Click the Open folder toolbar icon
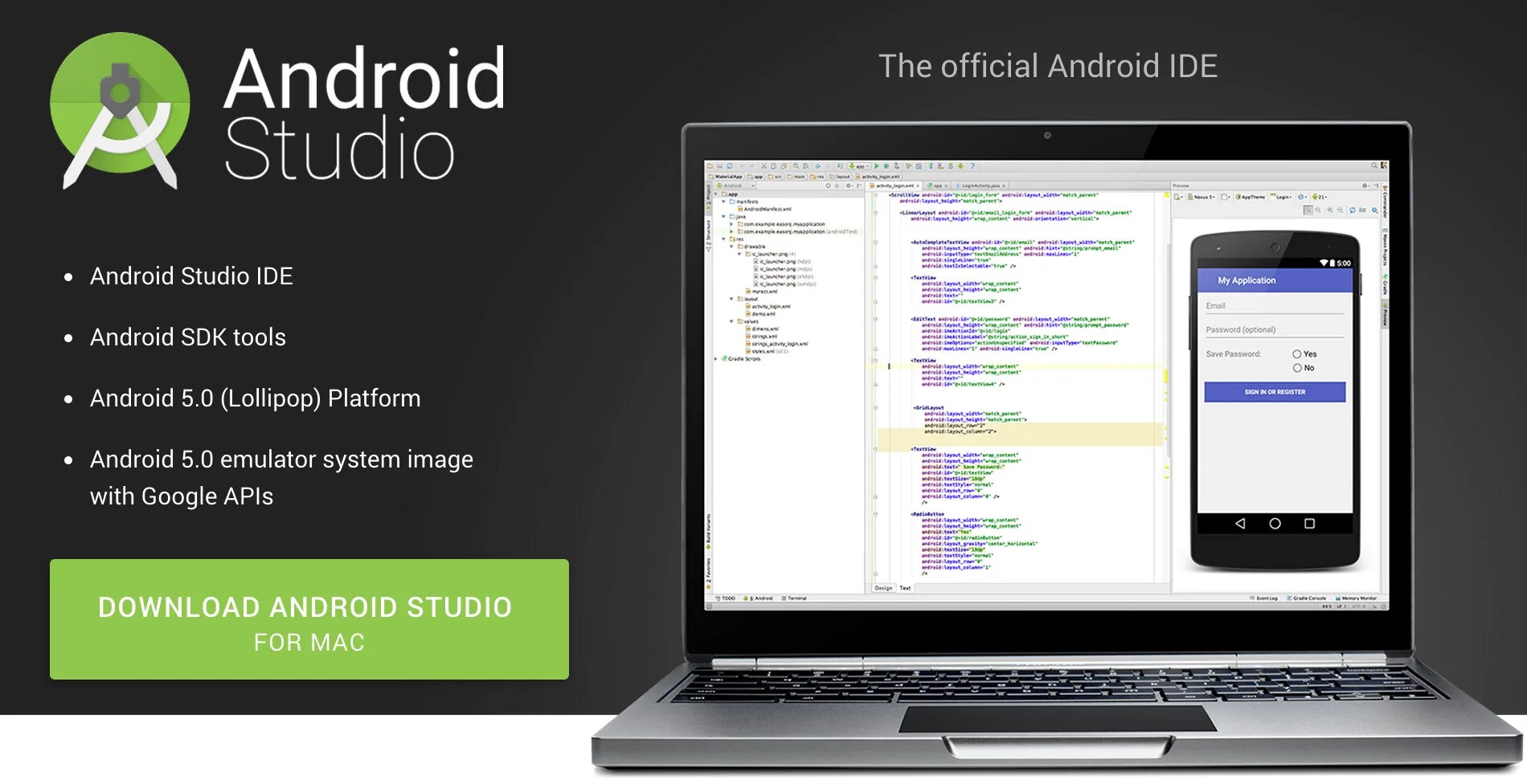The height and width of the screenshot is (784, 1527). (x=710, y=166)
